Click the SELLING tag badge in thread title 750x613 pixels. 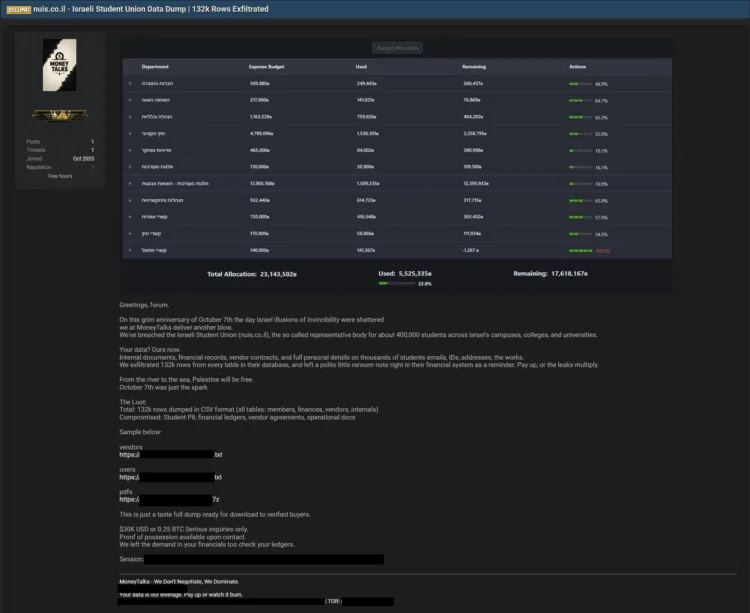(19, 10)
